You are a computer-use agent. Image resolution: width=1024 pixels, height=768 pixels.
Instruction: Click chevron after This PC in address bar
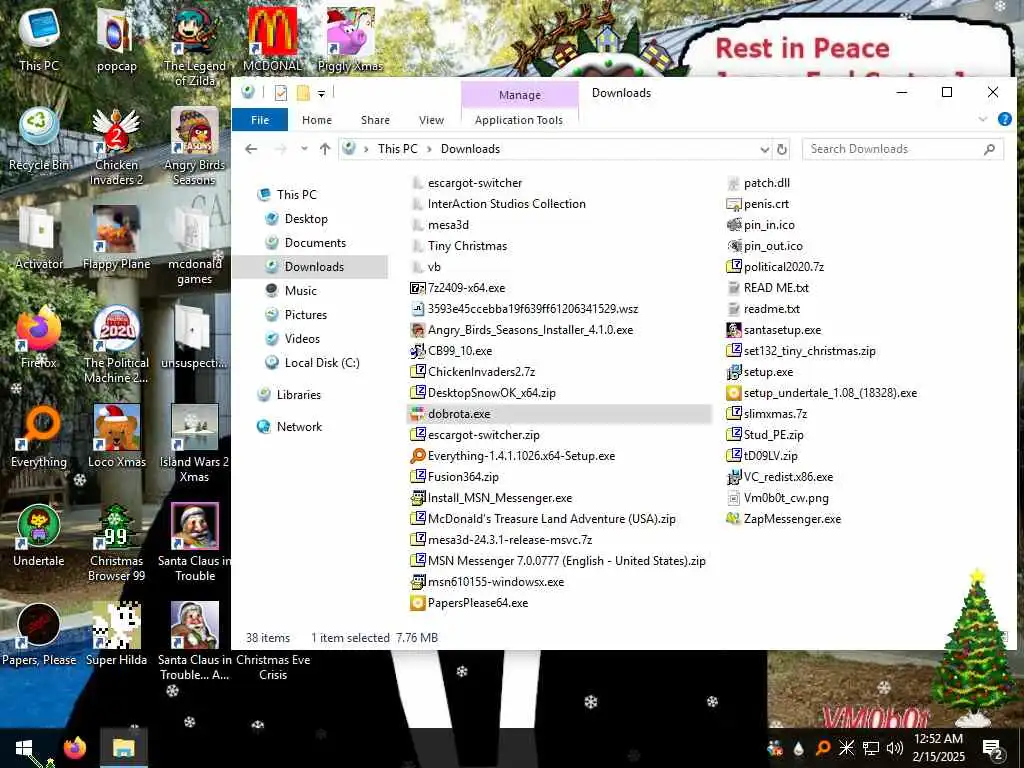tap(429, 149)
